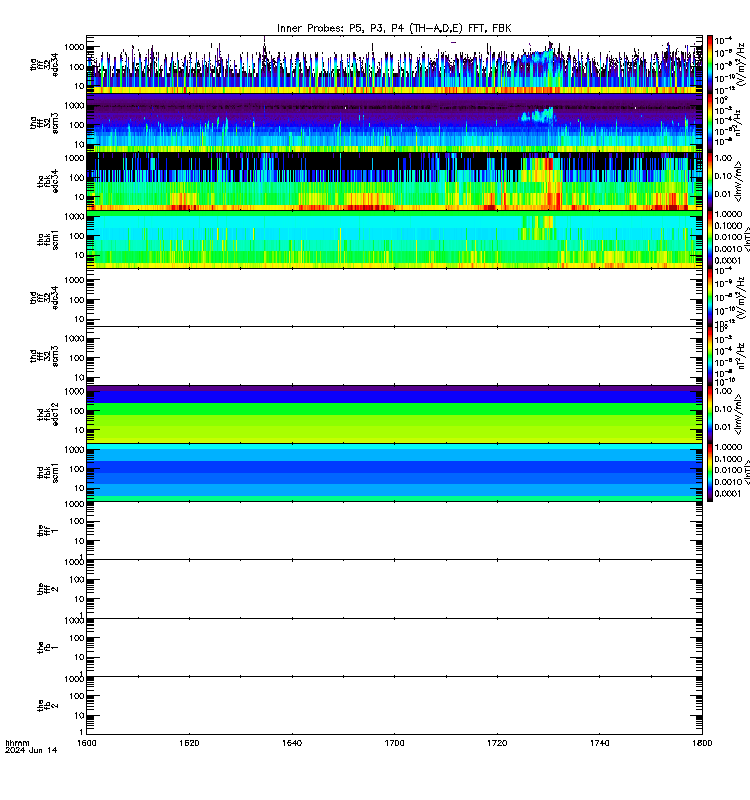Click the color bar beside thd fbk scm1 panel
The width and height of the screenshot is (750, 800).
pyautogui.click(x=710, y=472)
